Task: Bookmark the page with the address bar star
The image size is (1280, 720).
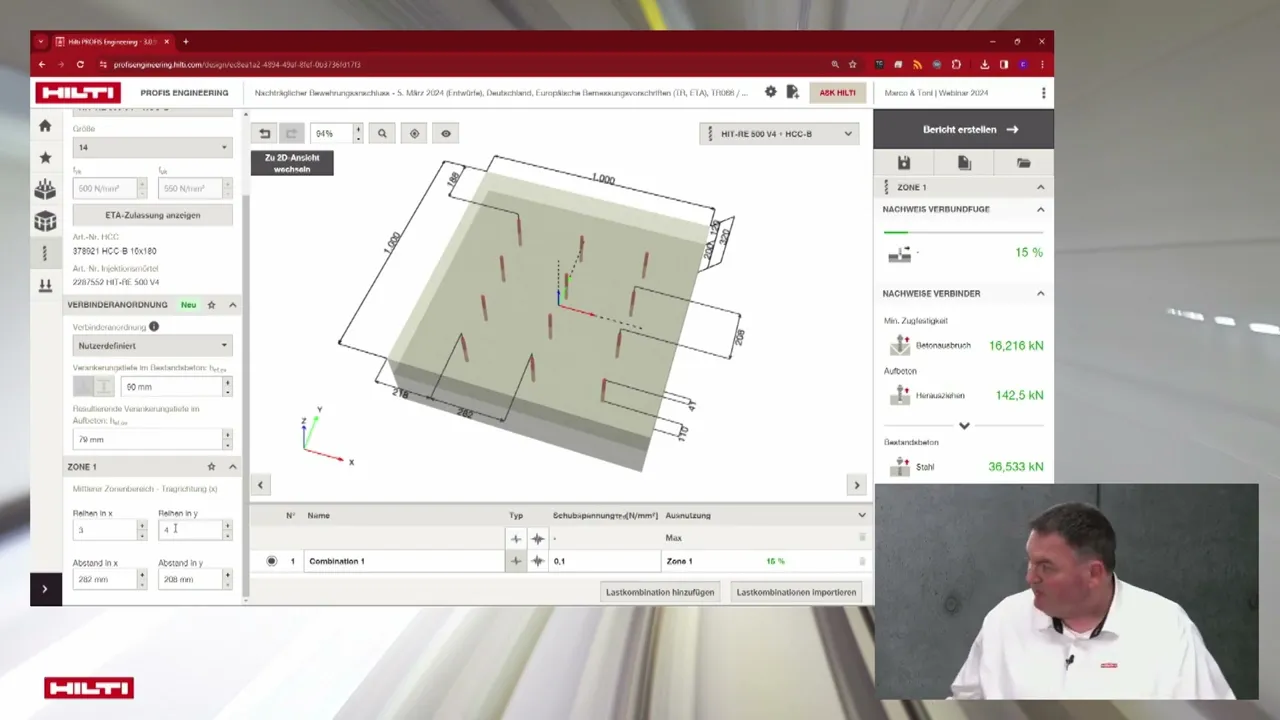Action: (853, 64)
